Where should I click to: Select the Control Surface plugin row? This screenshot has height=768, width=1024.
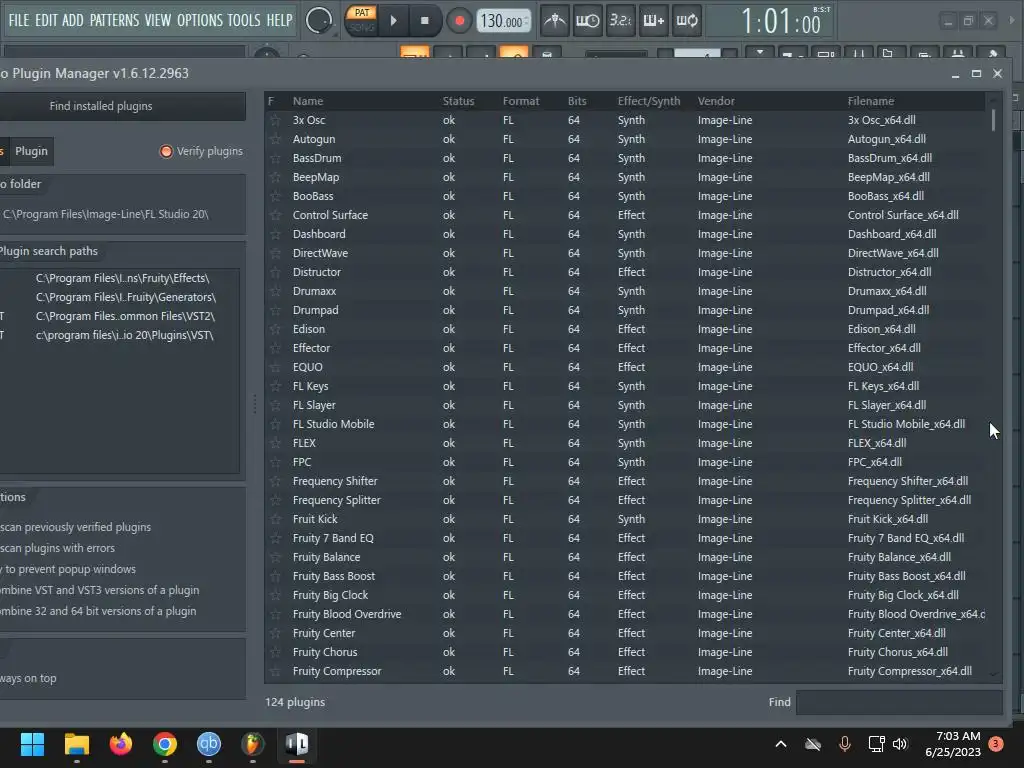click(626, 215)
